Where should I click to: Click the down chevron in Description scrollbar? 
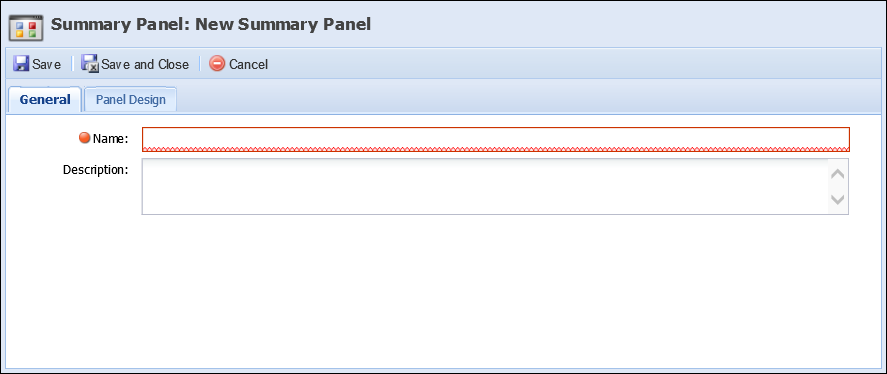[837, 199]
